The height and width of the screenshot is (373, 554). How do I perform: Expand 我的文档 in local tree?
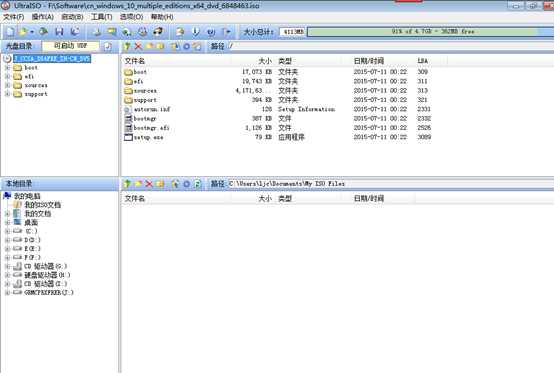pyautogui.click(x=7, y=213)
